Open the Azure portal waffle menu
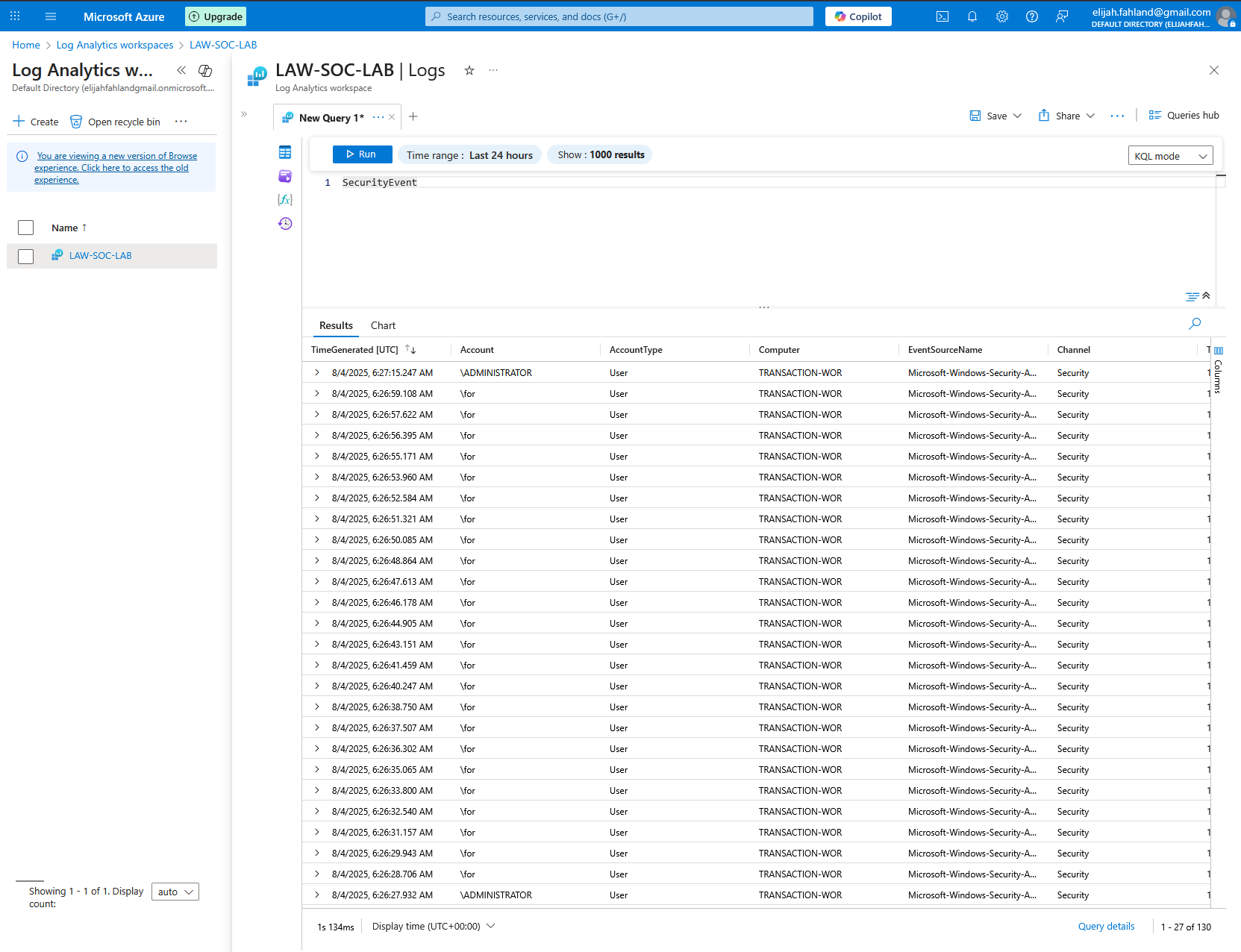This screenshot has height=952, width=1241. click(15, 16)
